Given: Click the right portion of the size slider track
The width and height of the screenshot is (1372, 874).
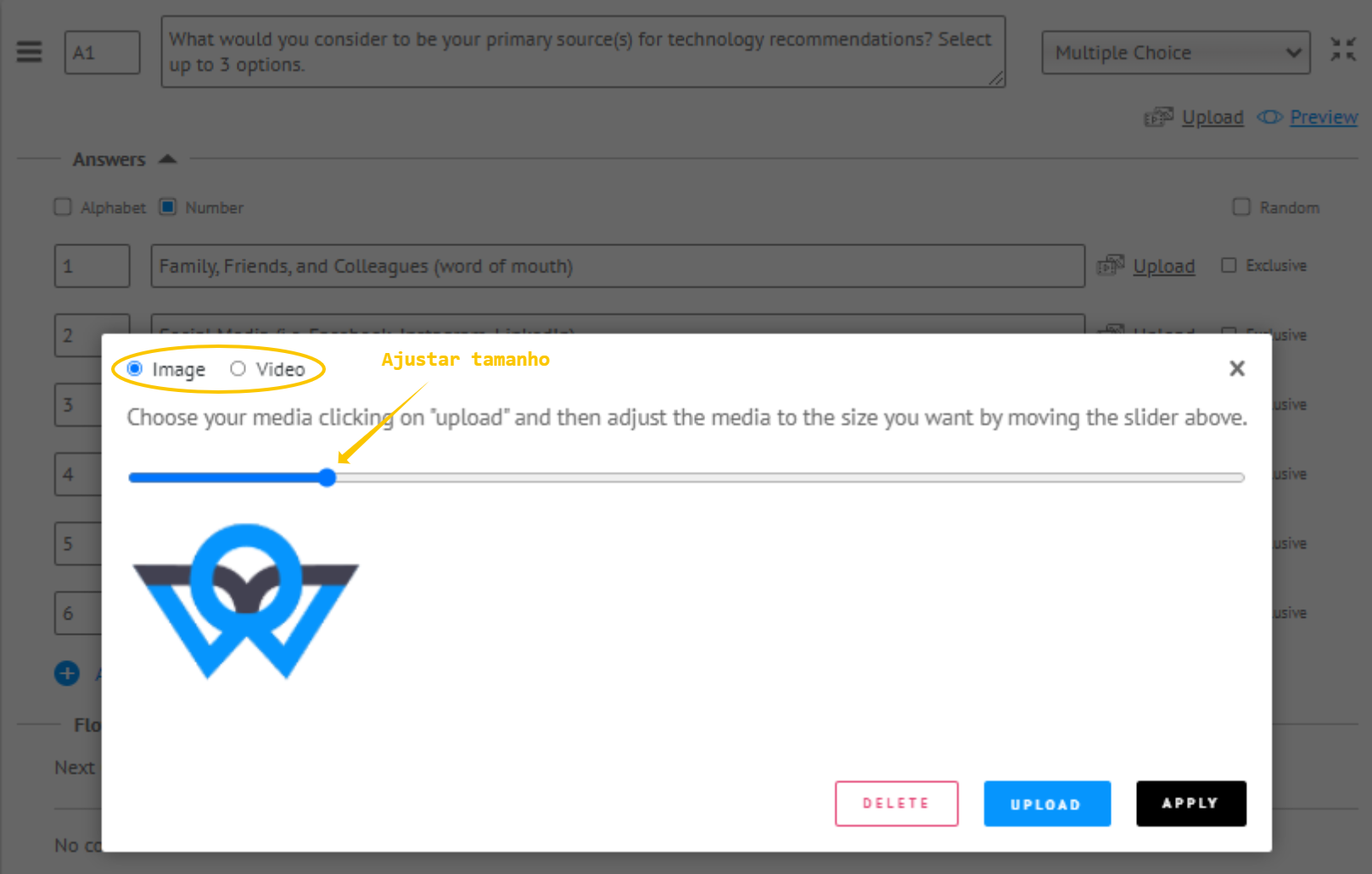Looking at the screenshot, I should coord(789,478).
